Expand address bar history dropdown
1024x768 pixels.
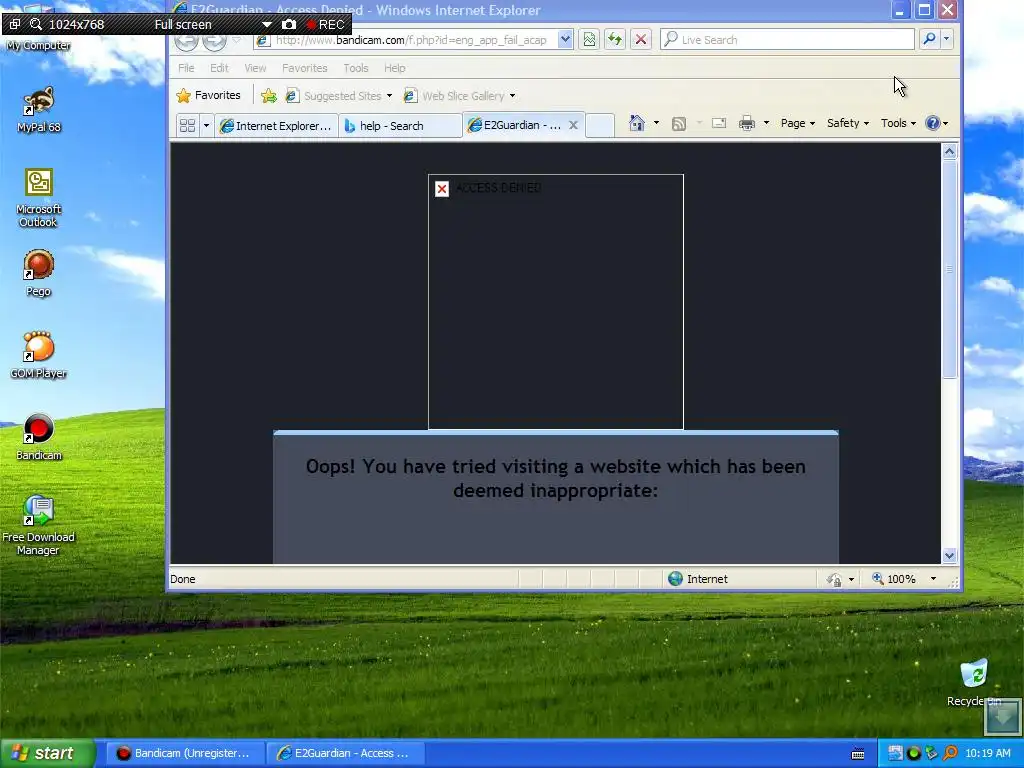pos(566,40)
